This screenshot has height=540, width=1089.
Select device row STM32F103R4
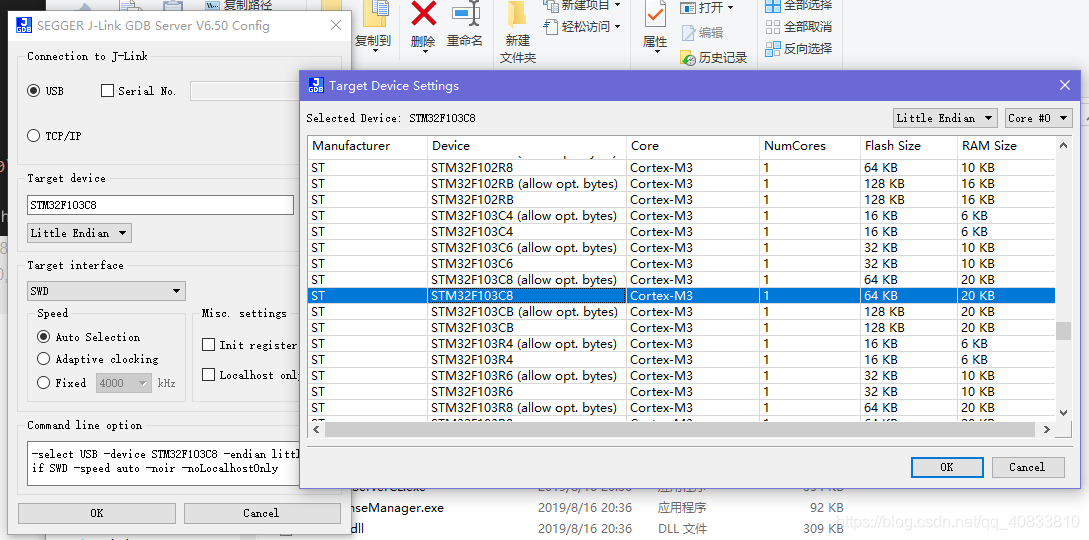(x=682, y=360)
